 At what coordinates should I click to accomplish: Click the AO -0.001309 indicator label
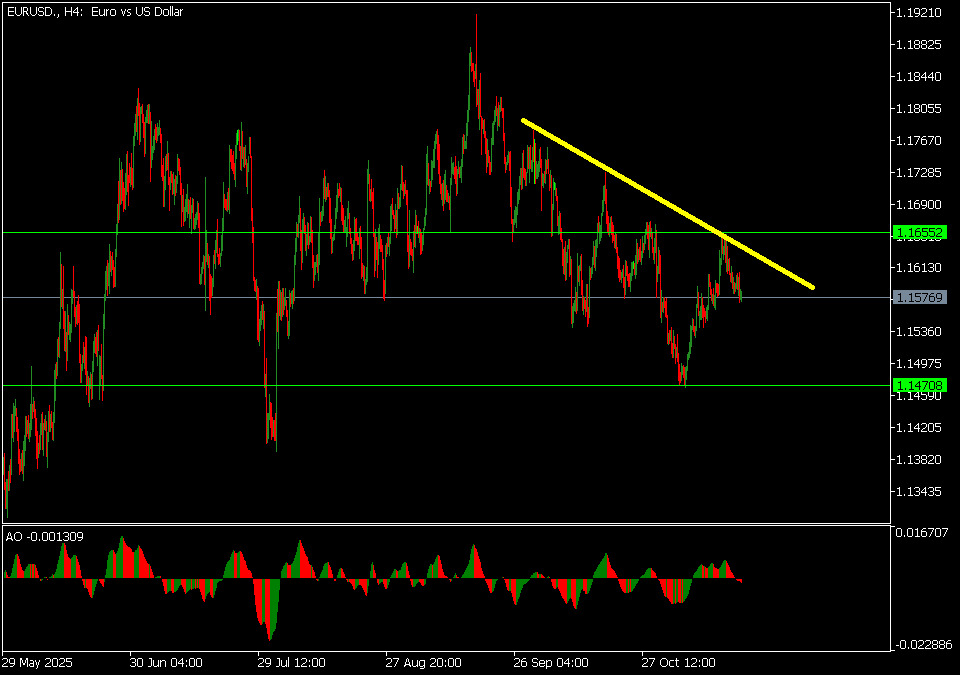pyautogui.click(x=44, y=537)
